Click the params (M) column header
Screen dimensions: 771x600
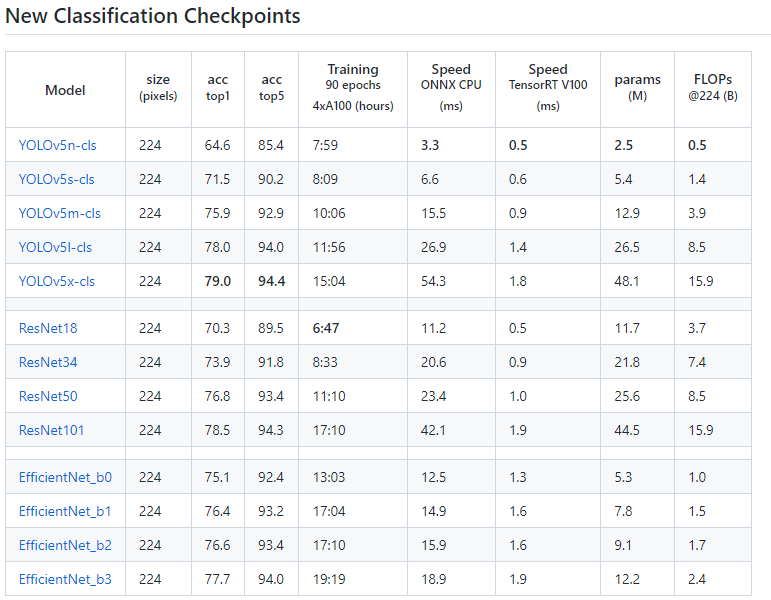(637, 88)
